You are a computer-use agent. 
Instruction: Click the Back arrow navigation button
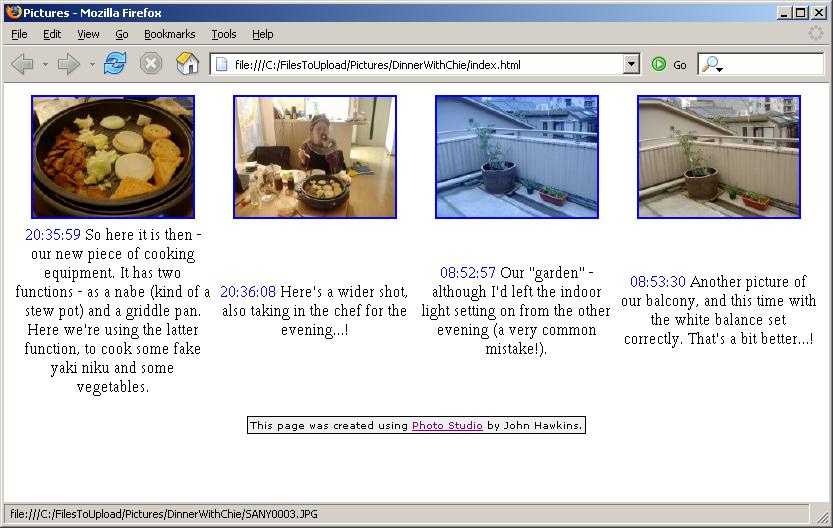click(22, 64)
